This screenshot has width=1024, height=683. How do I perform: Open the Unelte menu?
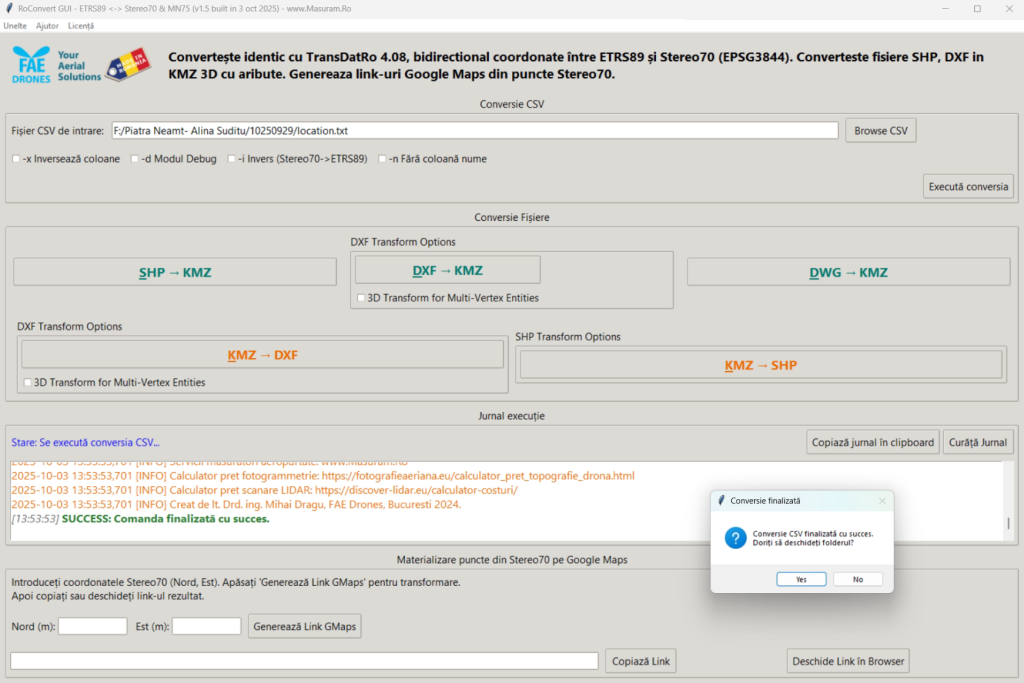point(15,25)
